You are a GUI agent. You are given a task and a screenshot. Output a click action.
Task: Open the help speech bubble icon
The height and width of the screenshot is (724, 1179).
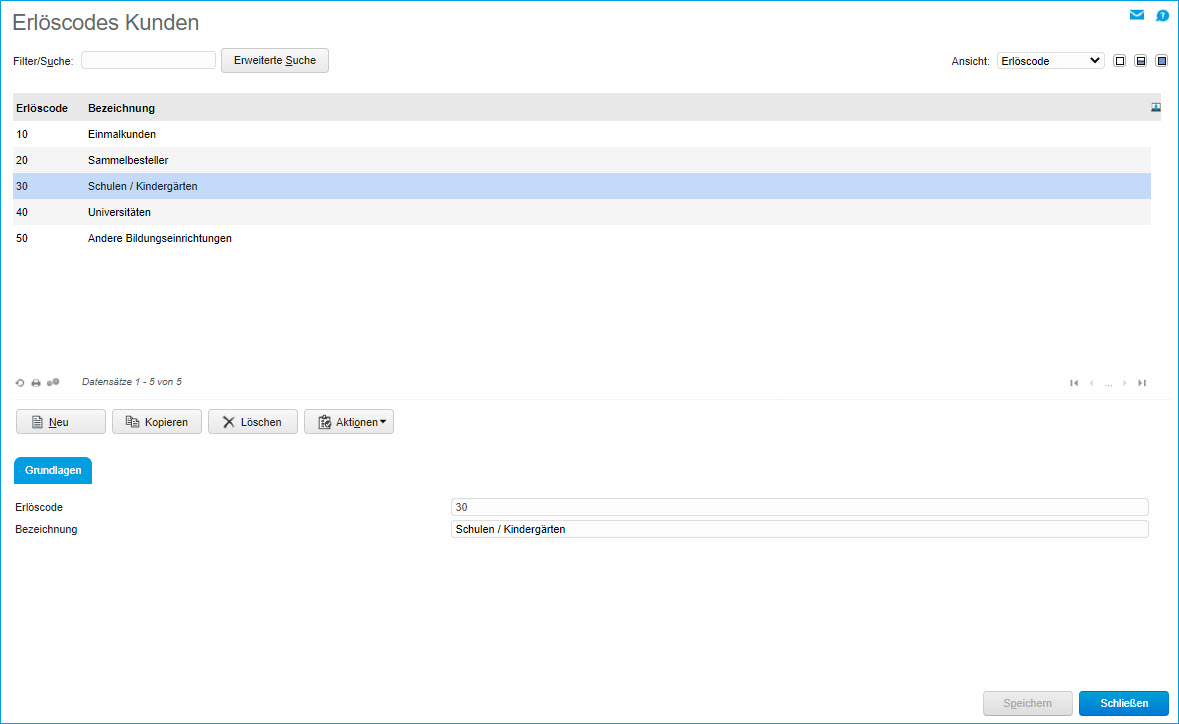point(1162,15)
